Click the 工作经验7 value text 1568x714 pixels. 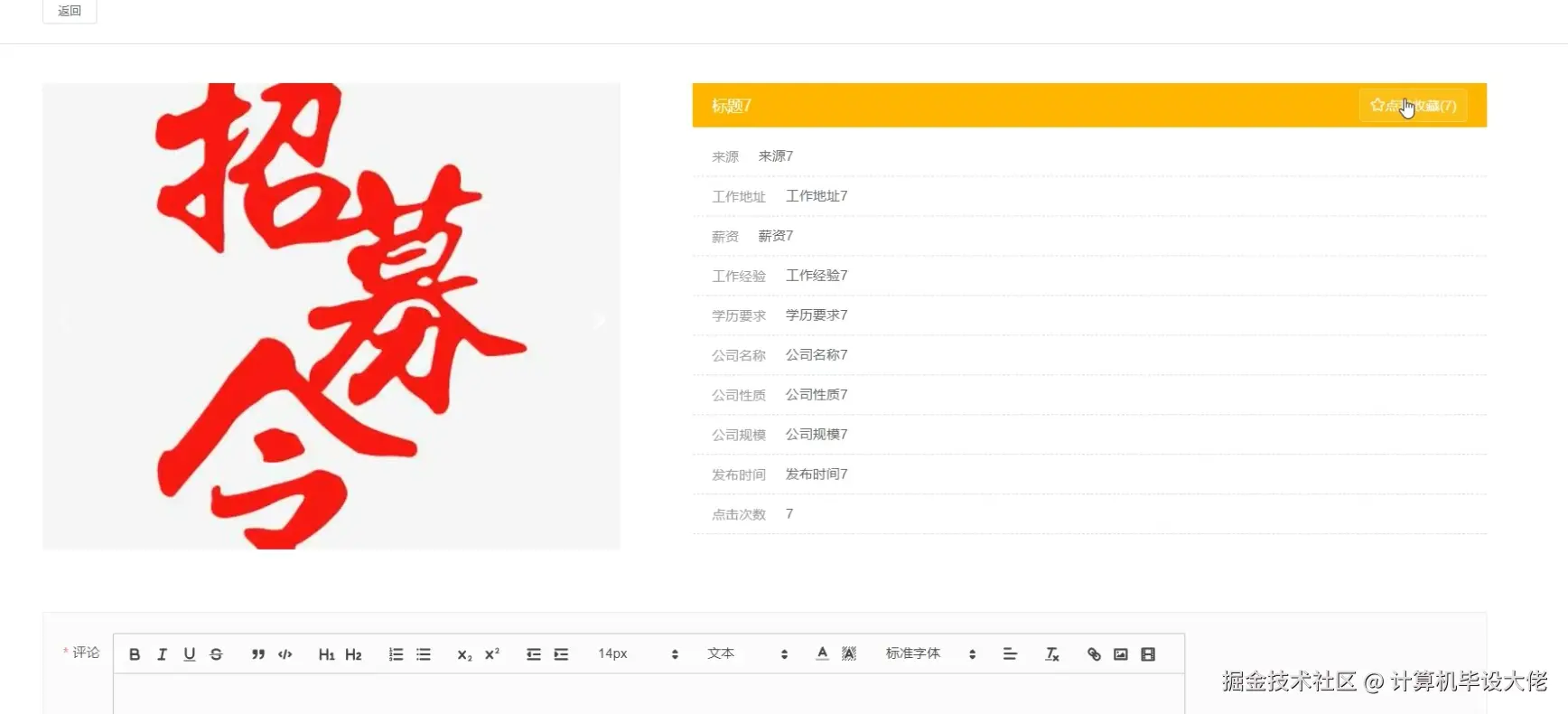pyautogui.click(x=817, y=276)
